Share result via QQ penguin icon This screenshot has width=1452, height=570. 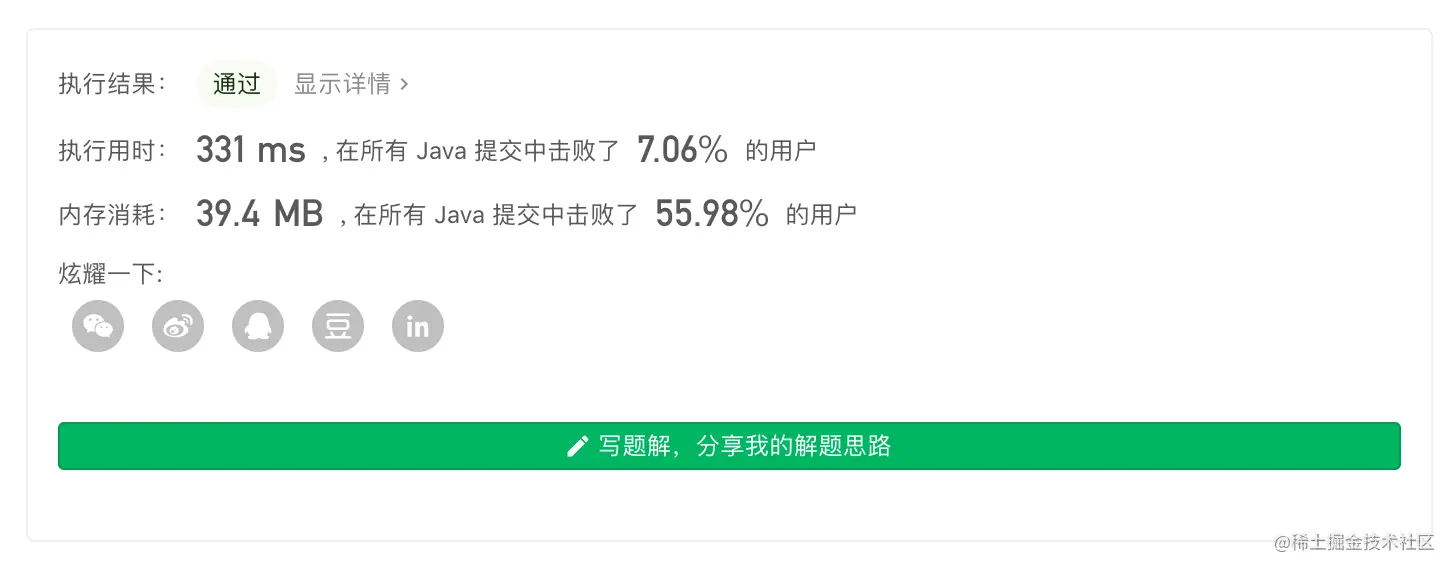(258, 326)
